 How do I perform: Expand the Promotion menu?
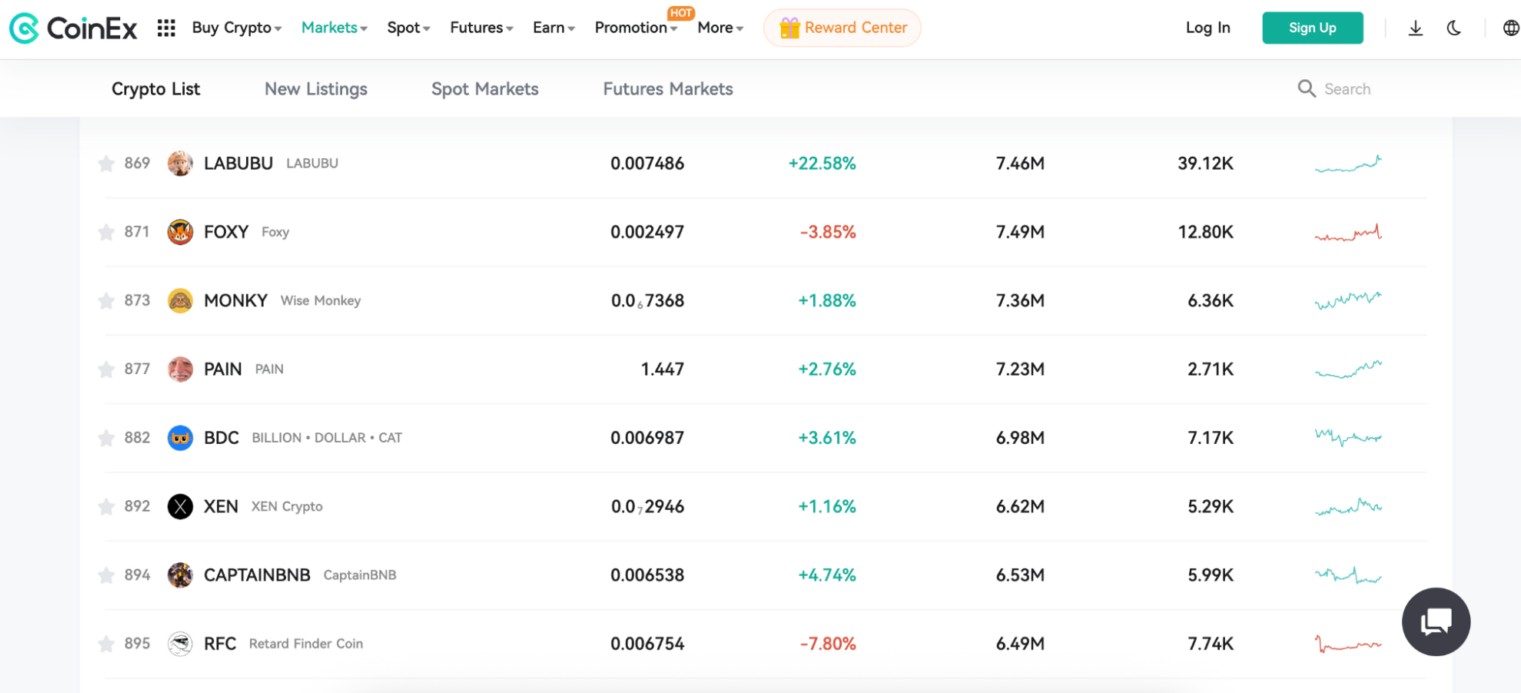coord(632,27)
